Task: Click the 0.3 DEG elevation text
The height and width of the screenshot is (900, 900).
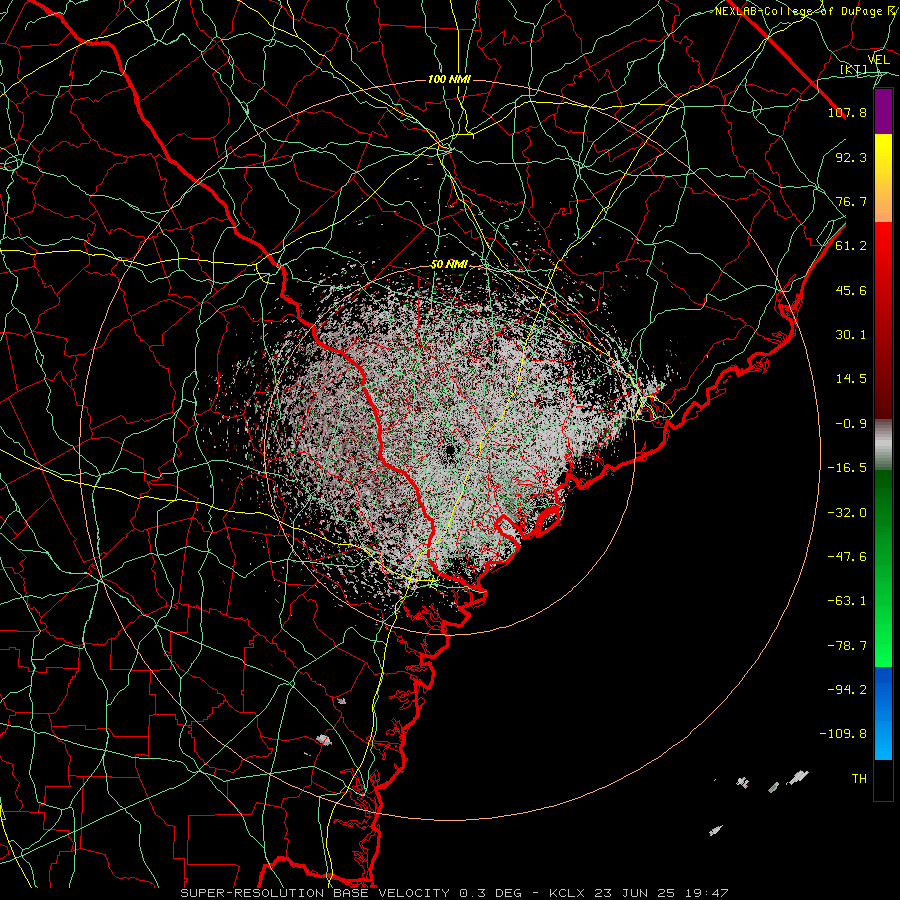Action: tap(490, 893)
